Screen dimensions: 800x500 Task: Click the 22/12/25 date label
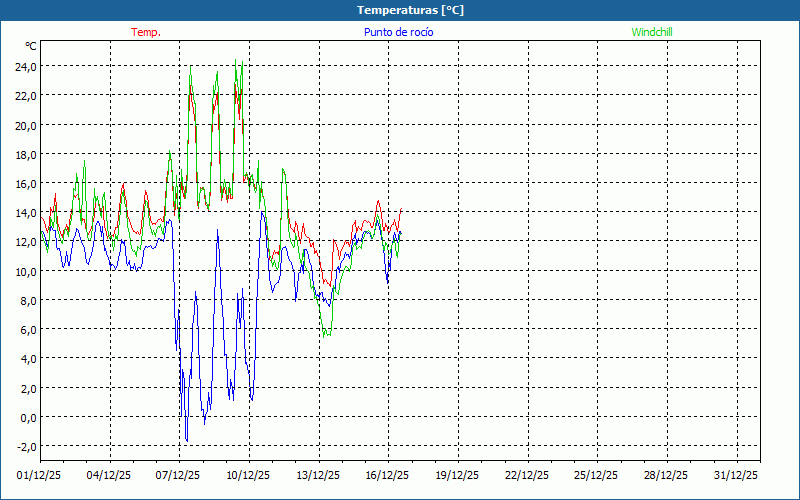(529, 475)
